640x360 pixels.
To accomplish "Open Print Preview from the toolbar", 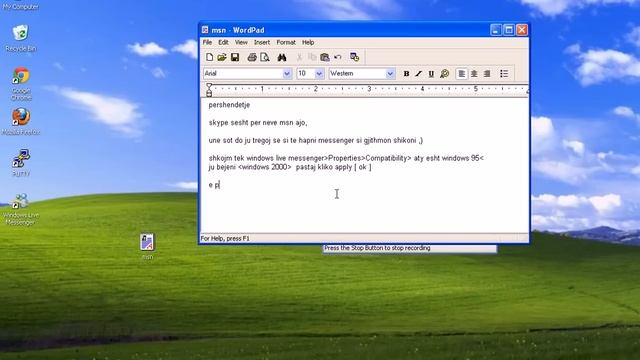I will 265,58.
